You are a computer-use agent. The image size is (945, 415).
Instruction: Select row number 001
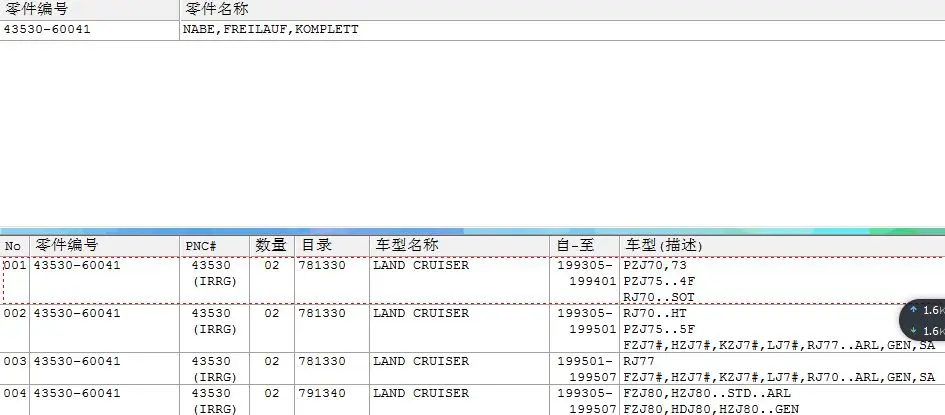pyautogui.click(x=14, y=265)
